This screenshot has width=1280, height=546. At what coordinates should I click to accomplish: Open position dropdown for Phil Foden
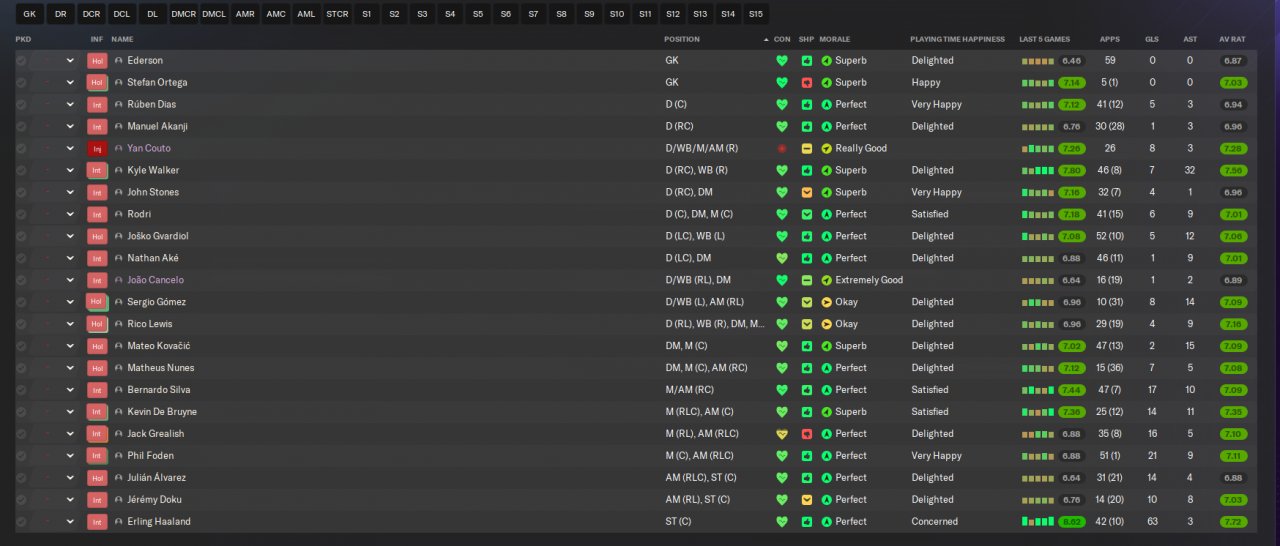(x=70, y=456)
